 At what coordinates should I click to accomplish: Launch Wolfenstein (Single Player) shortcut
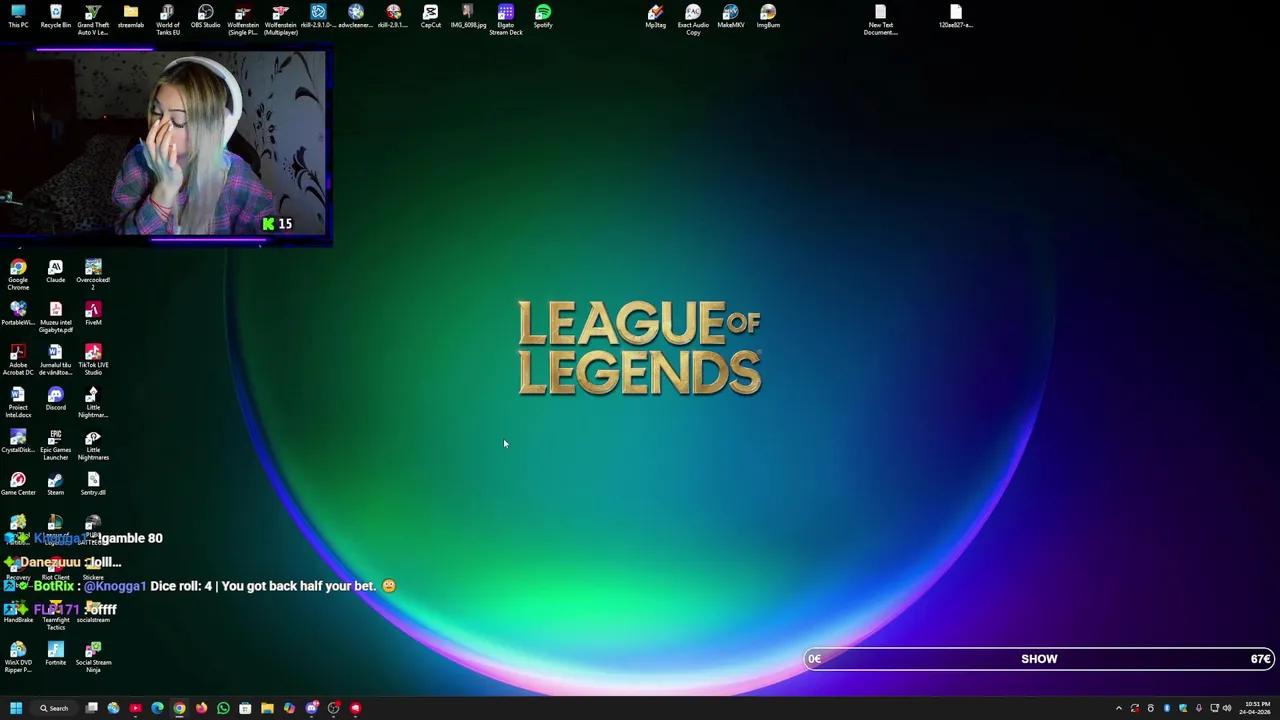pos(243,19)
